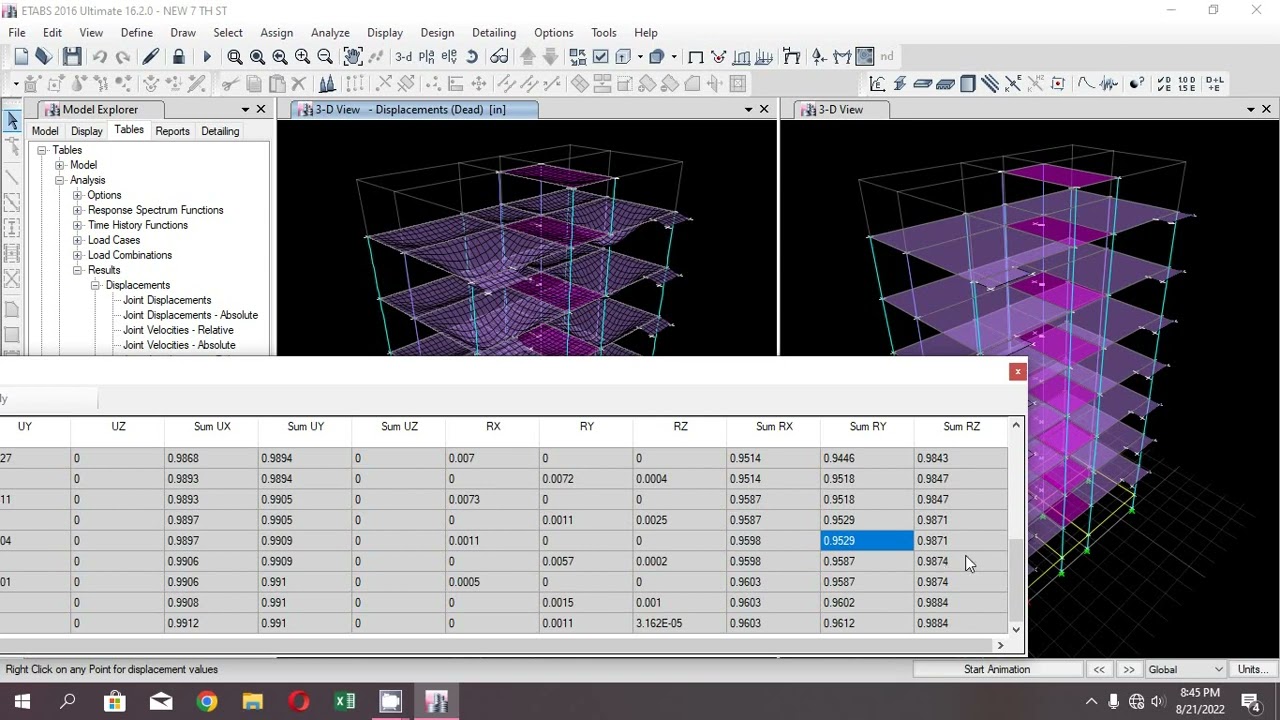Switch to 3-d view toolbar button
The image size is (1280, 720).
[x=404, y=57]
